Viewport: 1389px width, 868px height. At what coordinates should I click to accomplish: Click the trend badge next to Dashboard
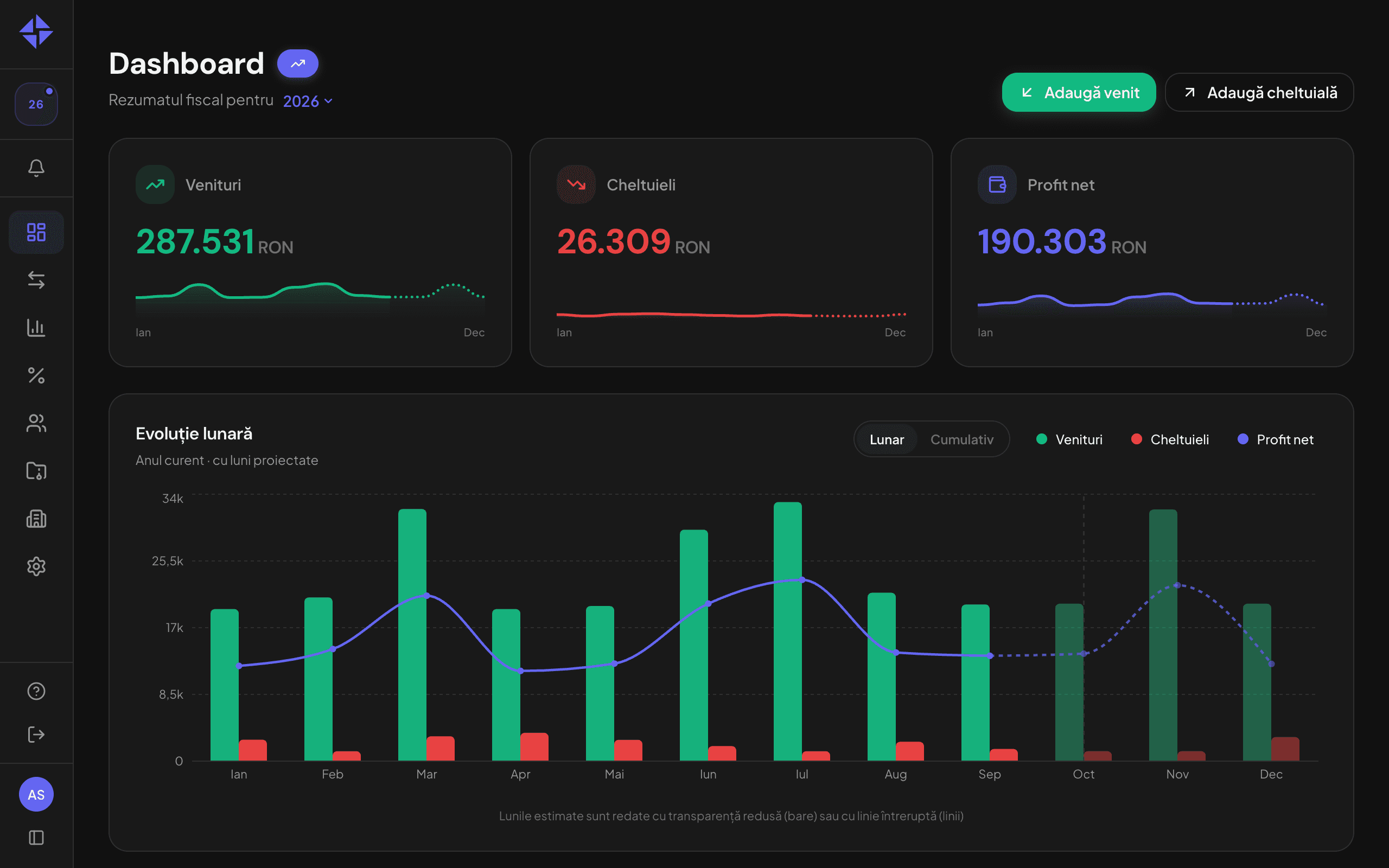[297, 63]
